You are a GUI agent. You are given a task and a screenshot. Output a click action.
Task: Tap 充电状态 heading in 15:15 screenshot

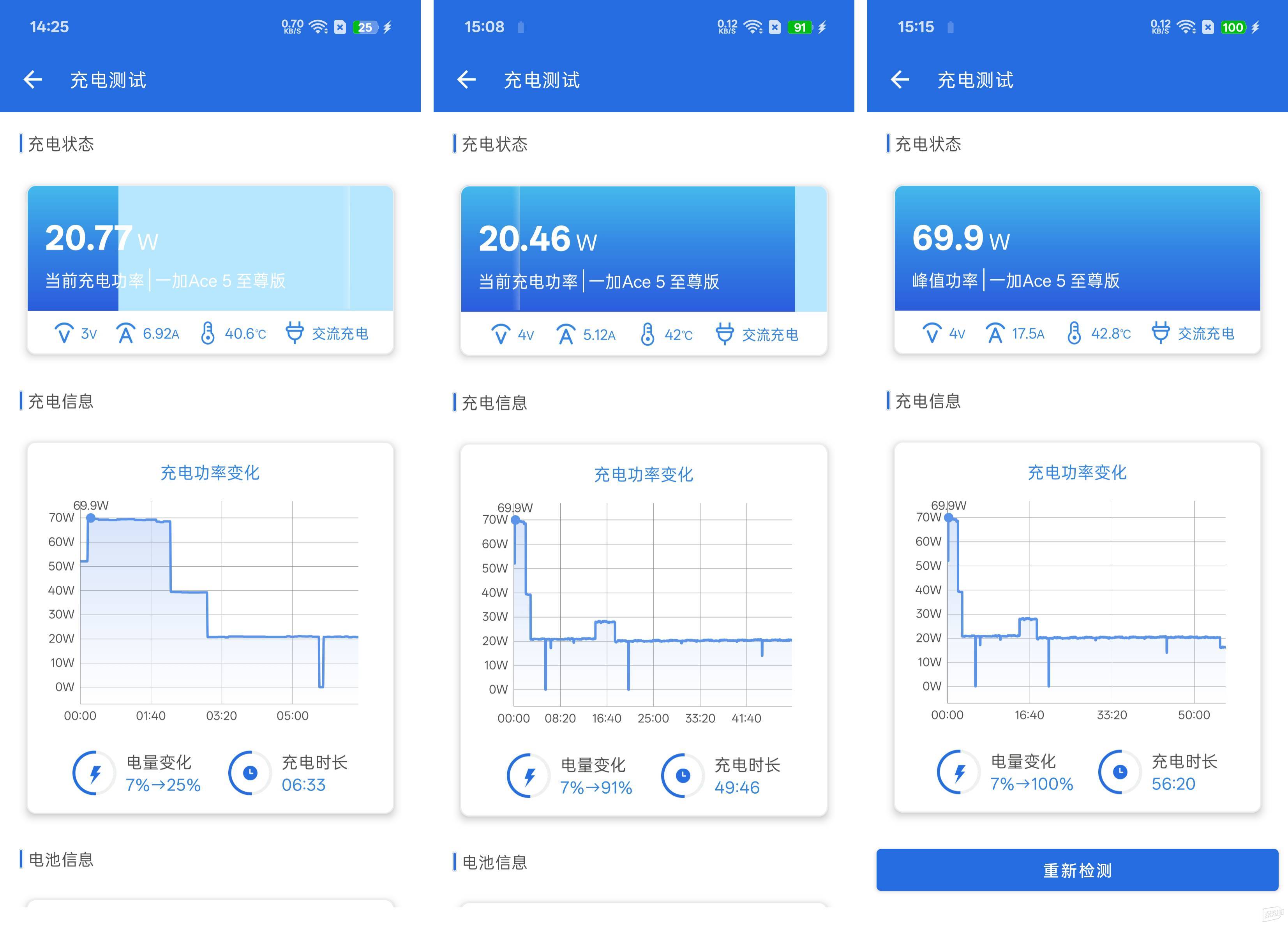tap(928, 144)
